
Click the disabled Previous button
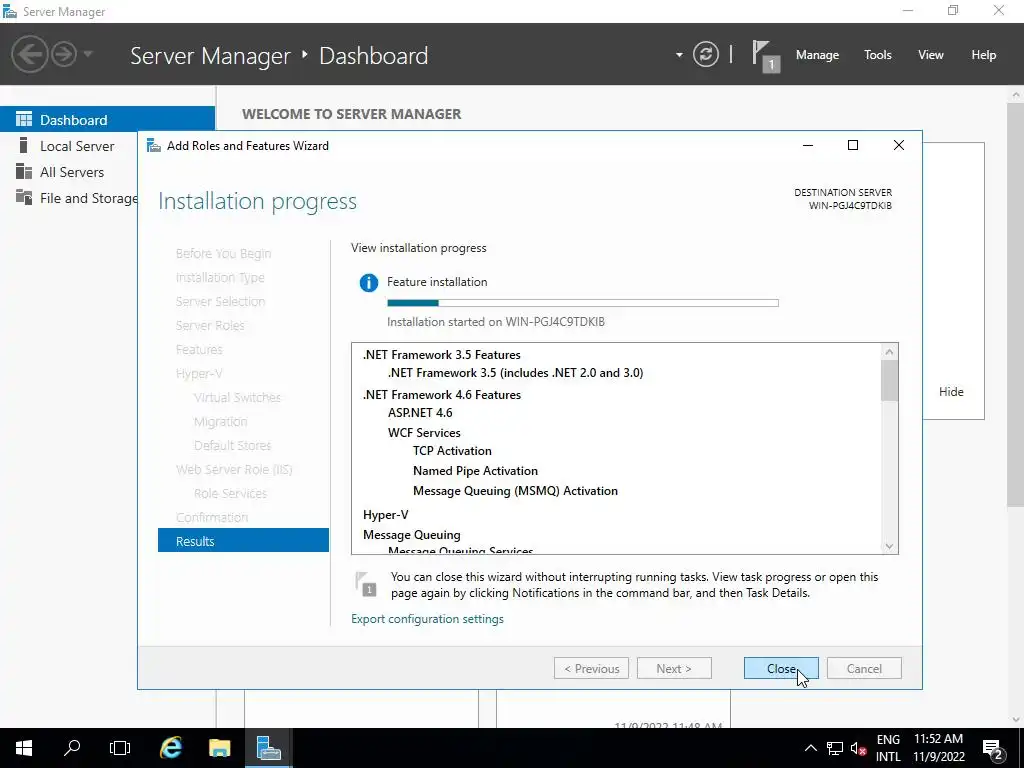[591, 668]
